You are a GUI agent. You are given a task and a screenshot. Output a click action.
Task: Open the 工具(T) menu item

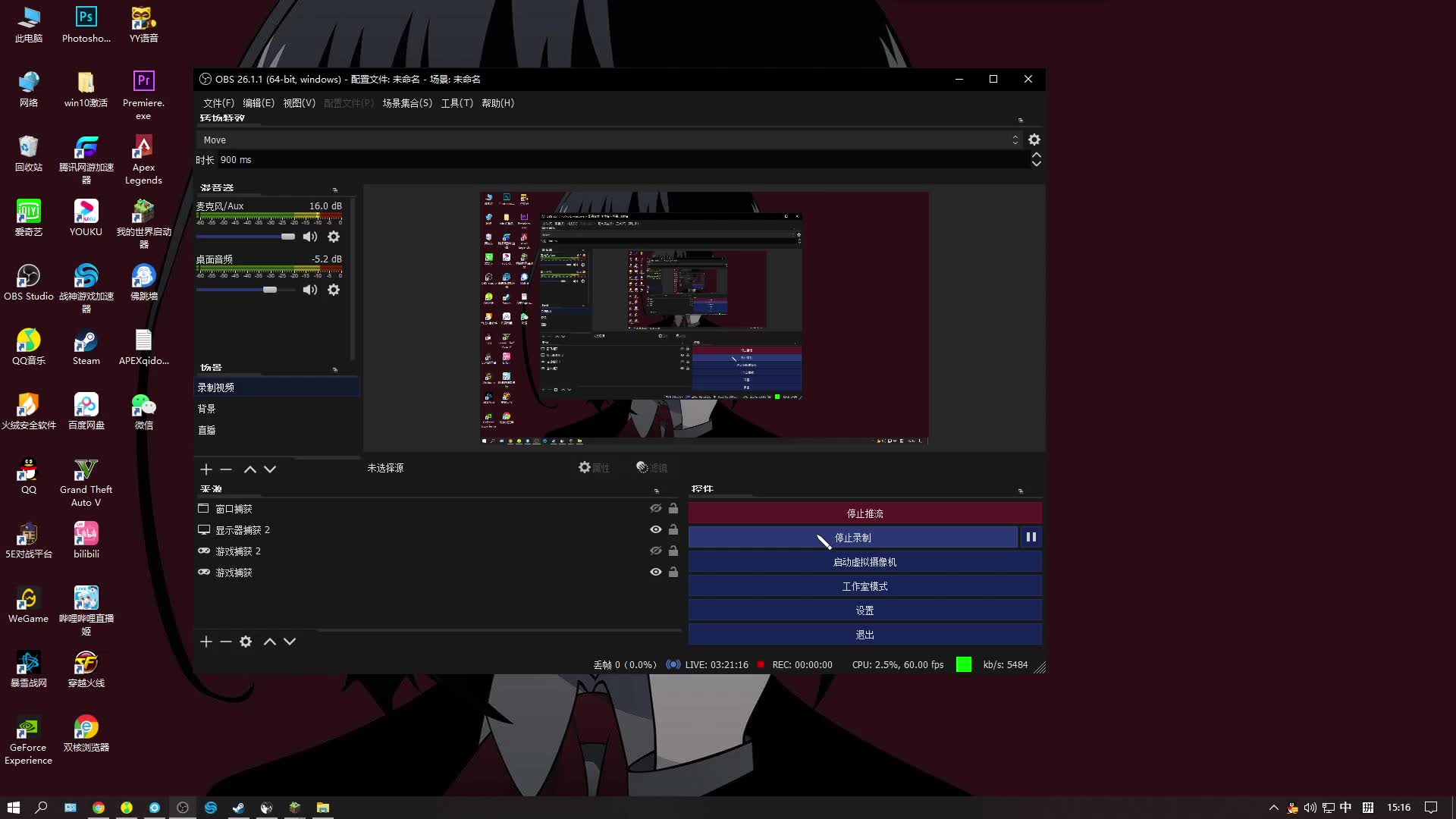457,103
